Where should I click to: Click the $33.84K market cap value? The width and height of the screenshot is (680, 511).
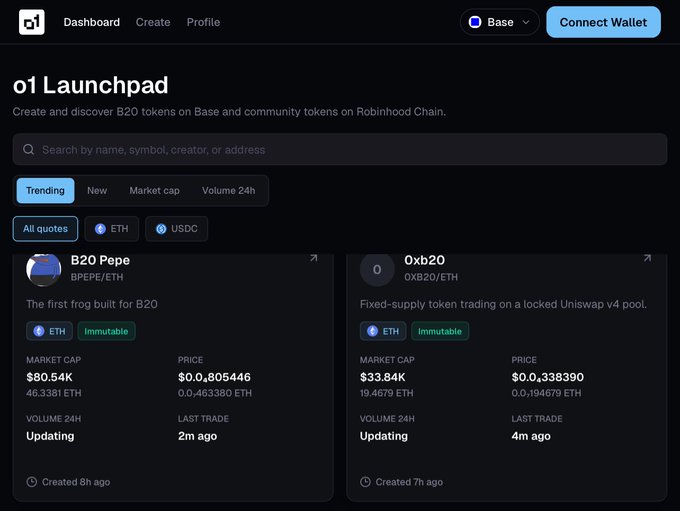[382, 377]
